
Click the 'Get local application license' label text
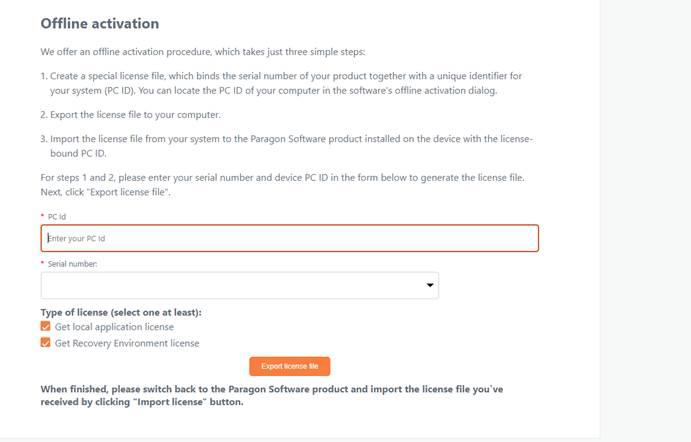pos(114,327)
